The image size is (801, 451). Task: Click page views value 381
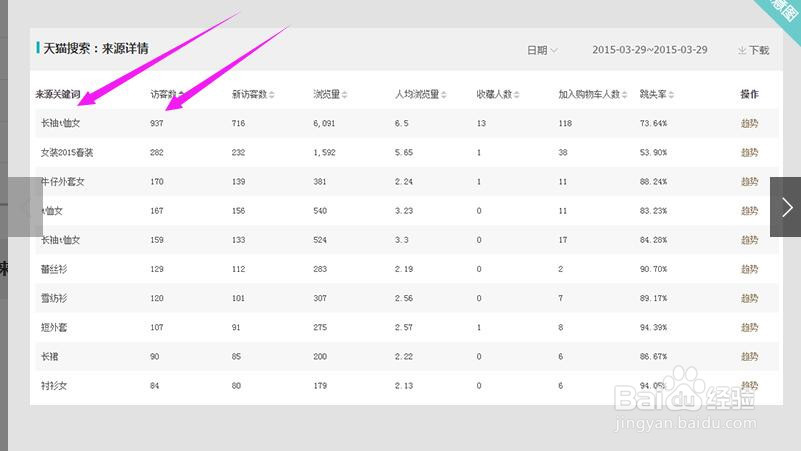click(x=320, y=181)
